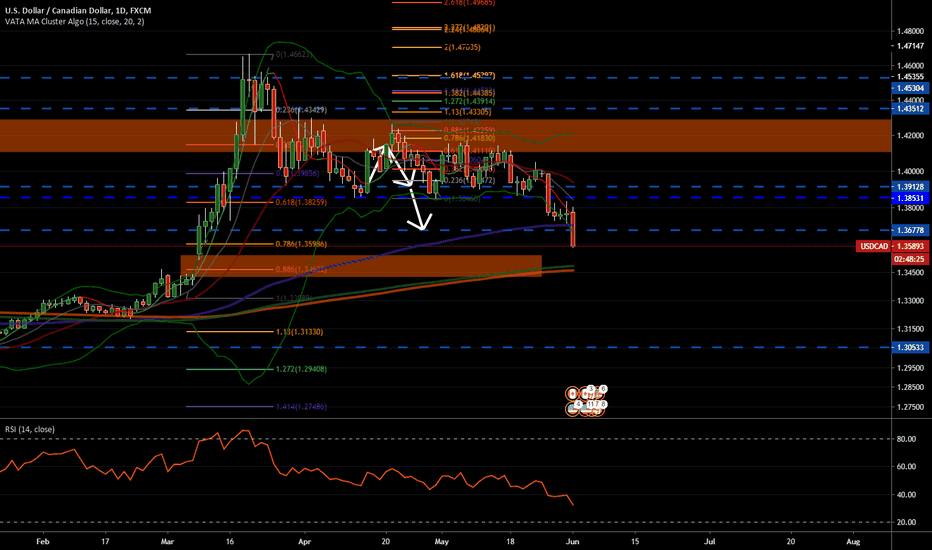Viewport: 932px width, 550px height.
Task: Select the Fibonacci level 0.236(1.43429)
Action: [301, 110]
